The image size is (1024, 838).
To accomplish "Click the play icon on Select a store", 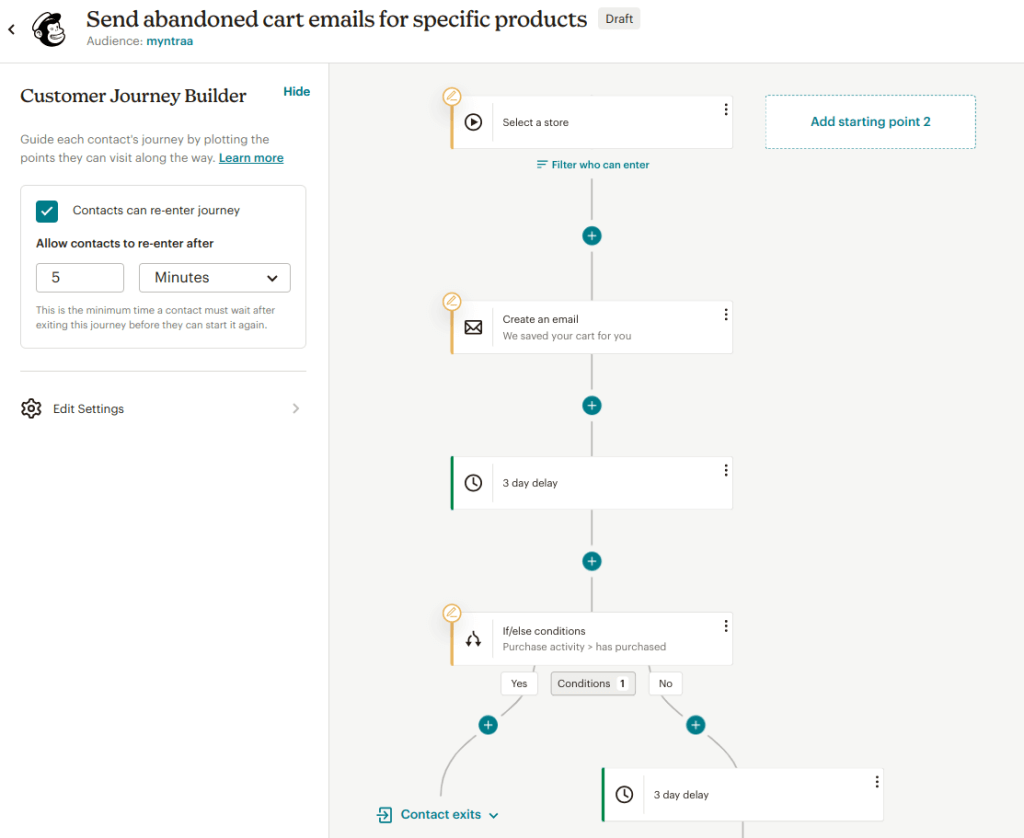I will [x=473, y=122].
